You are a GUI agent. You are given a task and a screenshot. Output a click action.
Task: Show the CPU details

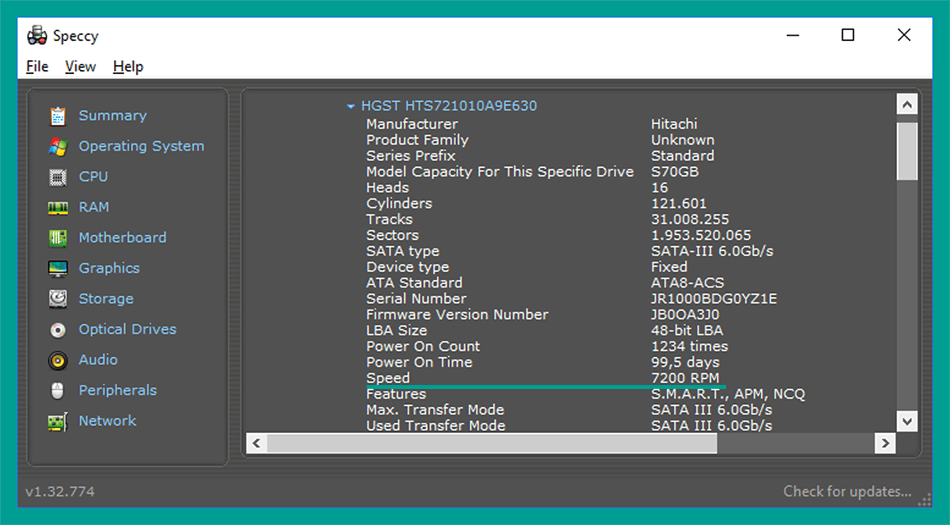[x=93, y=176]
